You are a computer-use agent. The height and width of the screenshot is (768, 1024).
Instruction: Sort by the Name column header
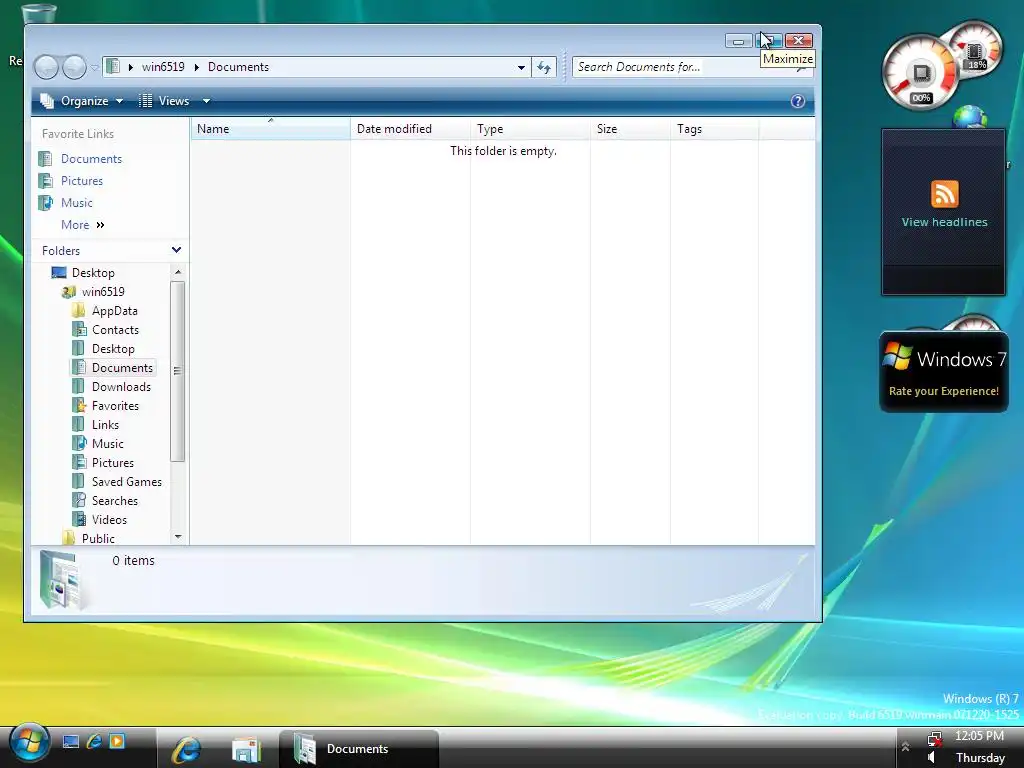pos(270,129)
